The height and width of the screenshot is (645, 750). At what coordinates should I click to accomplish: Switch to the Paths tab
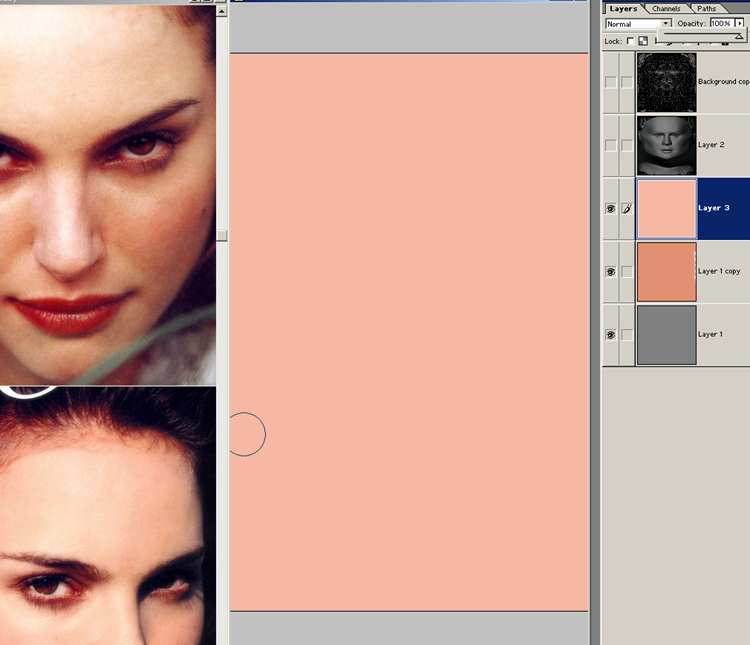(706, 8)
